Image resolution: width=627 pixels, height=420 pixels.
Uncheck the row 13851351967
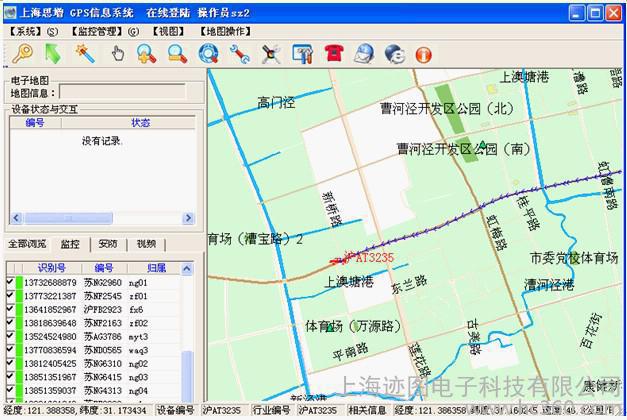click(10, 376)
